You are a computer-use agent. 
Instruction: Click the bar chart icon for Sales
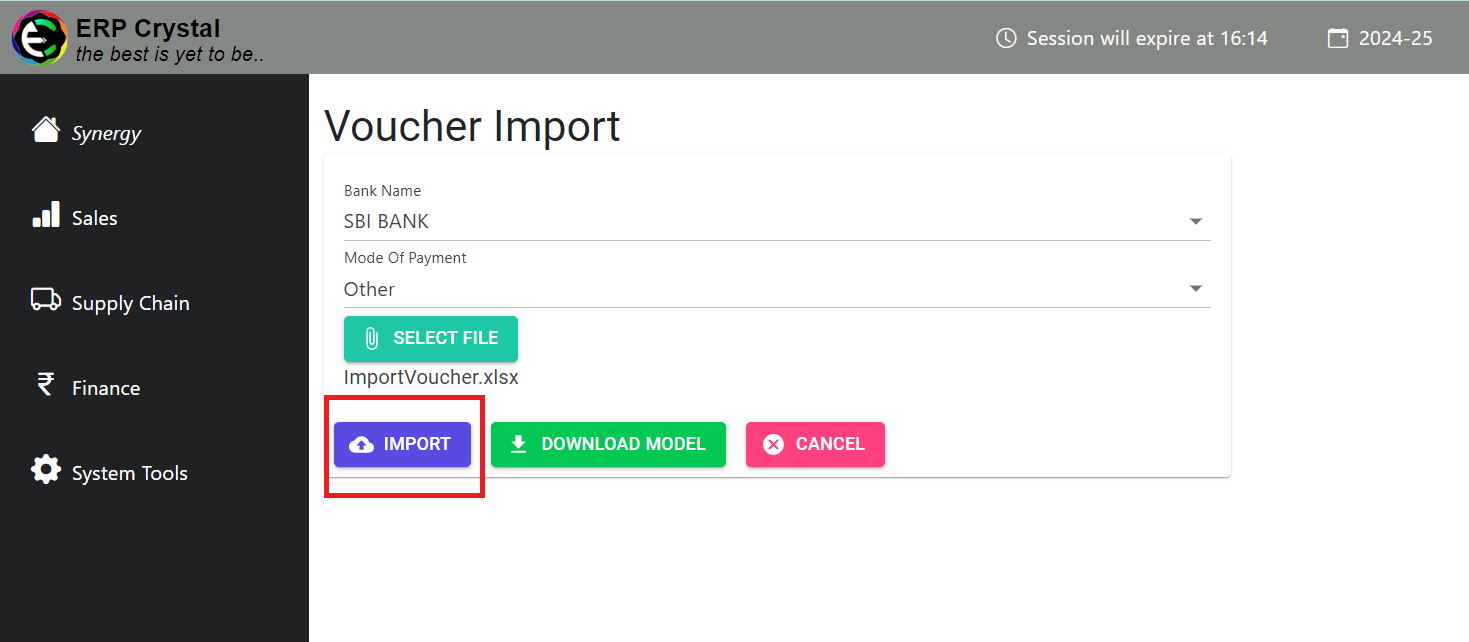tap(46, 215)
